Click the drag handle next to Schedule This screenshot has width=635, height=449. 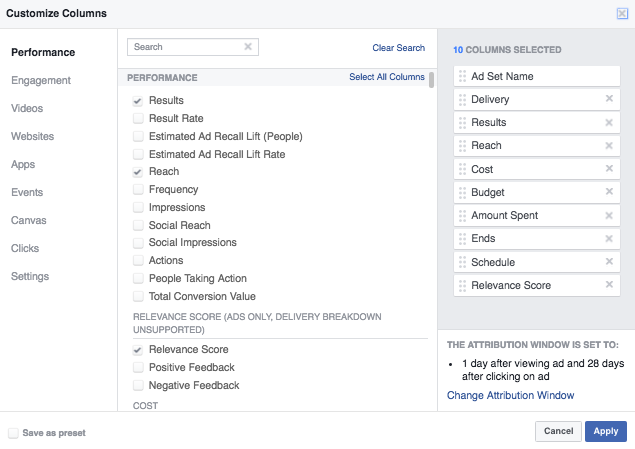[x=462, y=262]
